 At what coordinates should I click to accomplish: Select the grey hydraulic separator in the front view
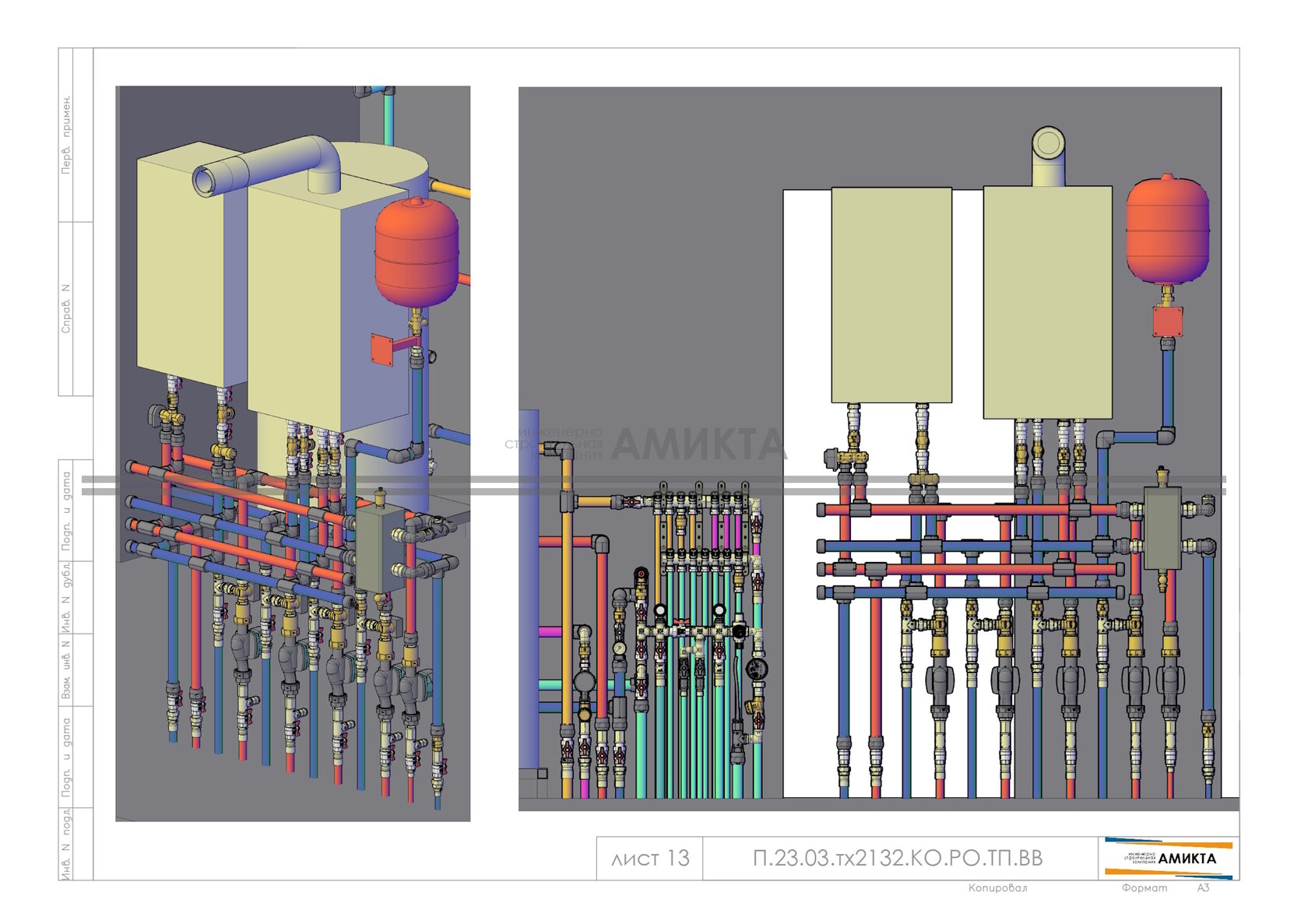coord(1162,529)
